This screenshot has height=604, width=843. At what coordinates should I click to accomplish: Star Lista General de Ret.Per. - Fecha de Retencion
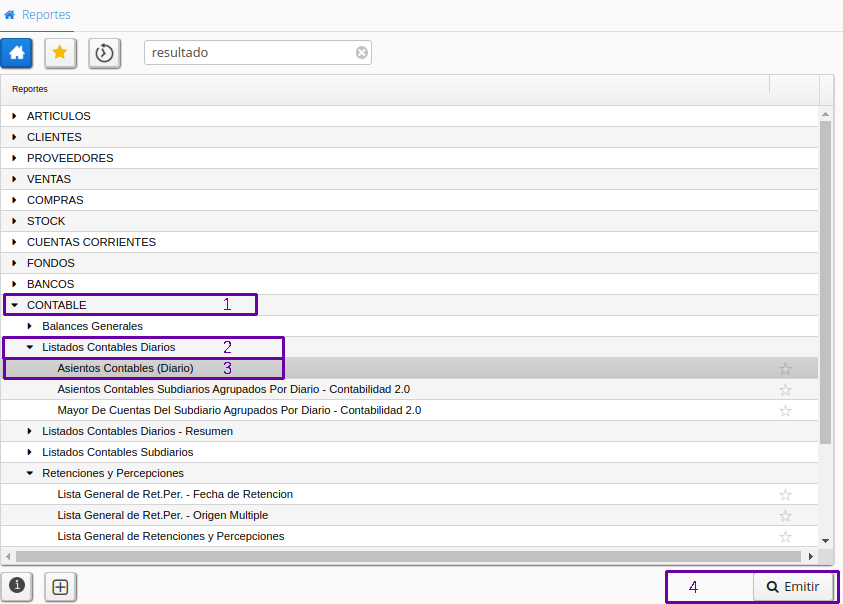pos(785,494)
